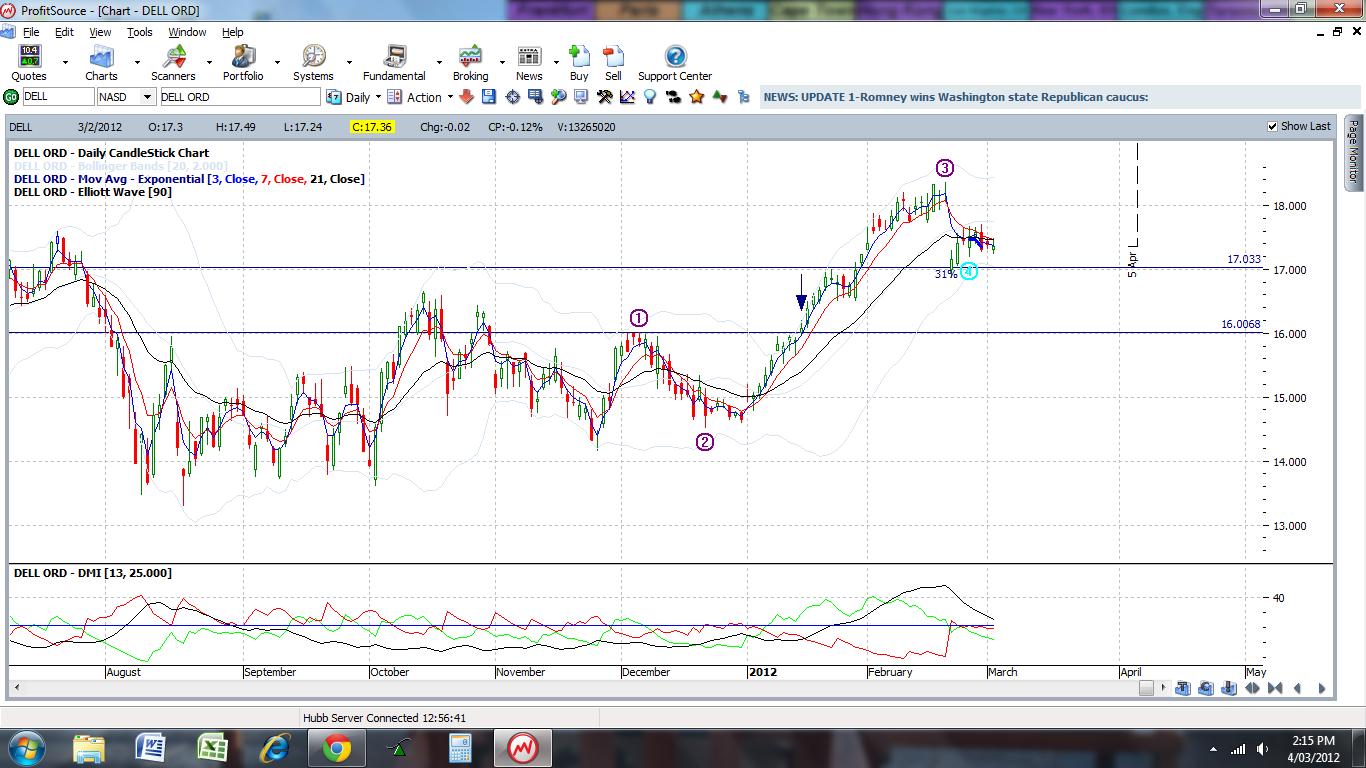Click the T chart button at bottom
Image resolution: width=1366 pixels, height=768 pixels.
tap(1183, 688)
